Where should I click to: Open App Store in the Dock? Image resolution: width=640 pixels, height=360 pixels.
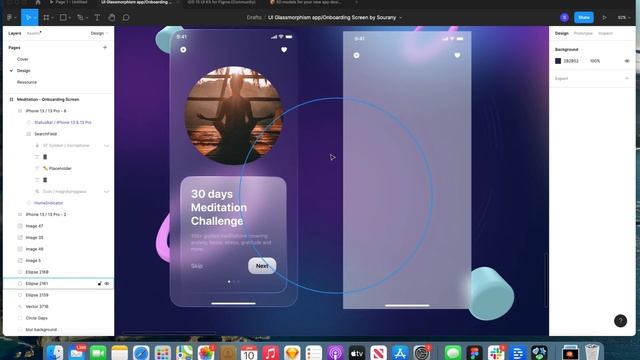click(400, 353)
